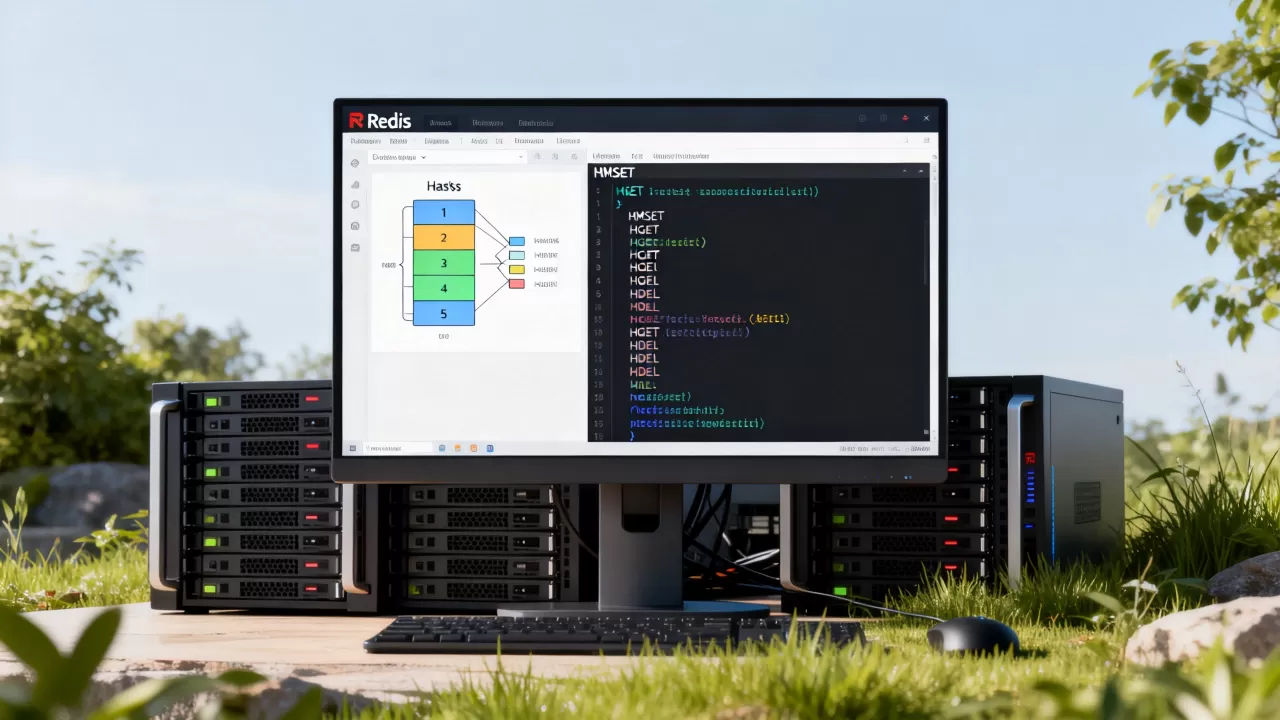Image resolution: width=1280 pixels, height=720 pixels.
Task: Click the first item in the menu row
Action: point(365,141)
